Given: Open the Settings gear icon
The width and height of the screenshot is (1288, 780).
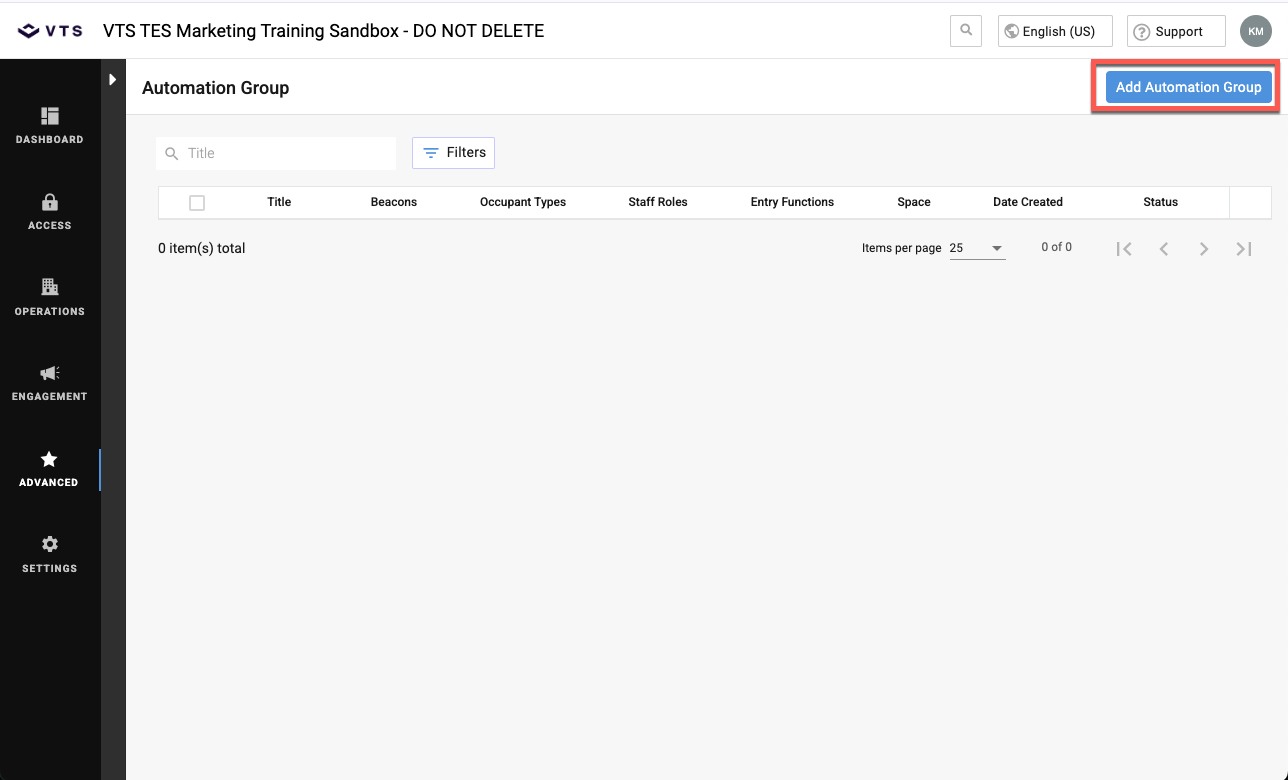Looking at the screenshot, I should [x=50, y=545].
